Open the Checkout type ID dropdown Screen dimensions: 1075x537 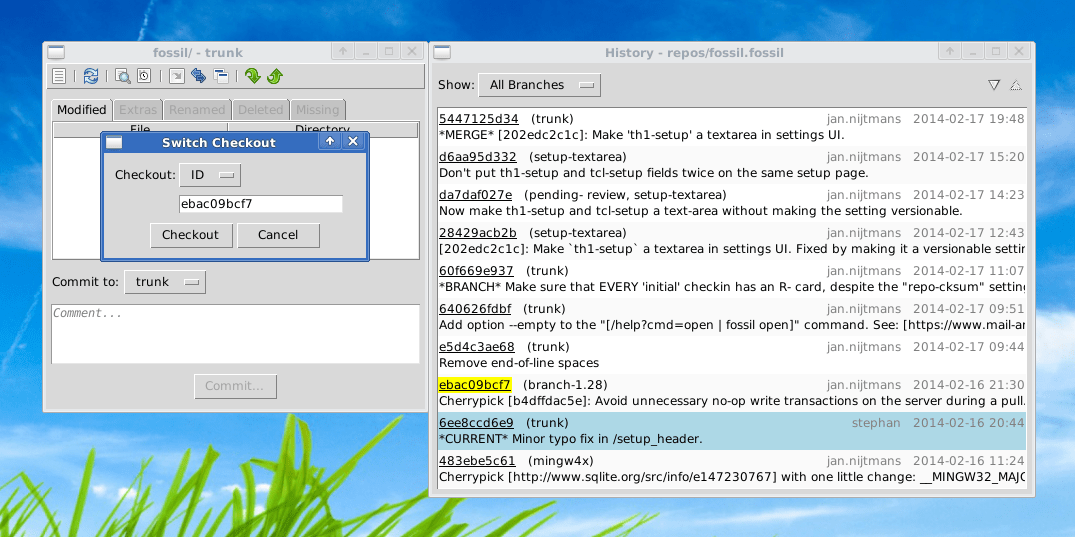click(x=210, y=175)
